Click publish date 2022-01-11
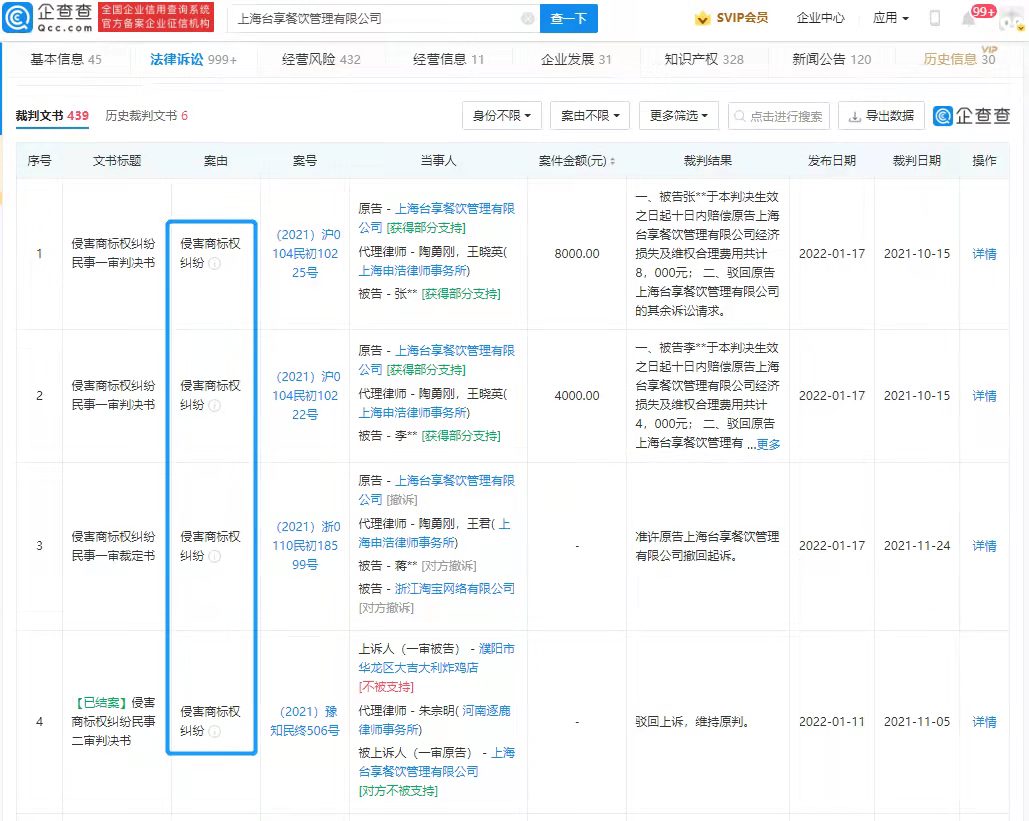The height and width of the screenshot is (821, 1029). tap(831, 722)
